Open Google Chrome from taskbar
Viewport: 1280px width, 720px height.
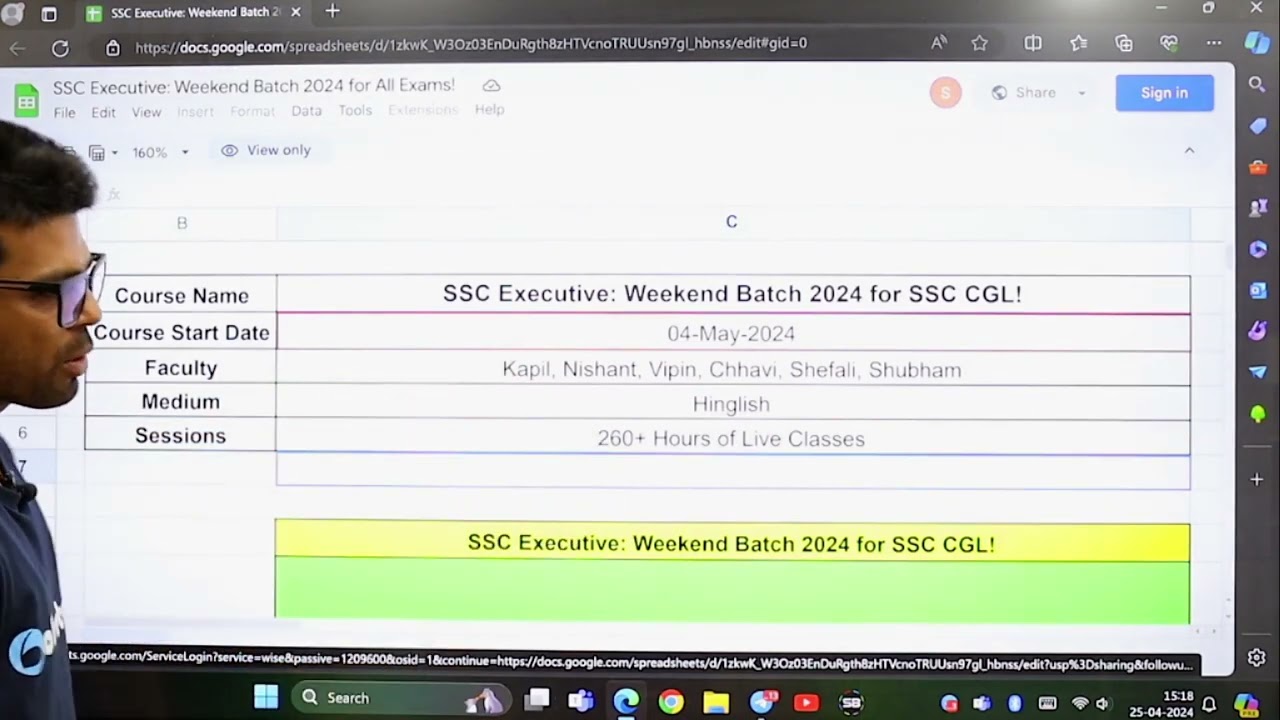pyautogui.click(x=671, y=702)
